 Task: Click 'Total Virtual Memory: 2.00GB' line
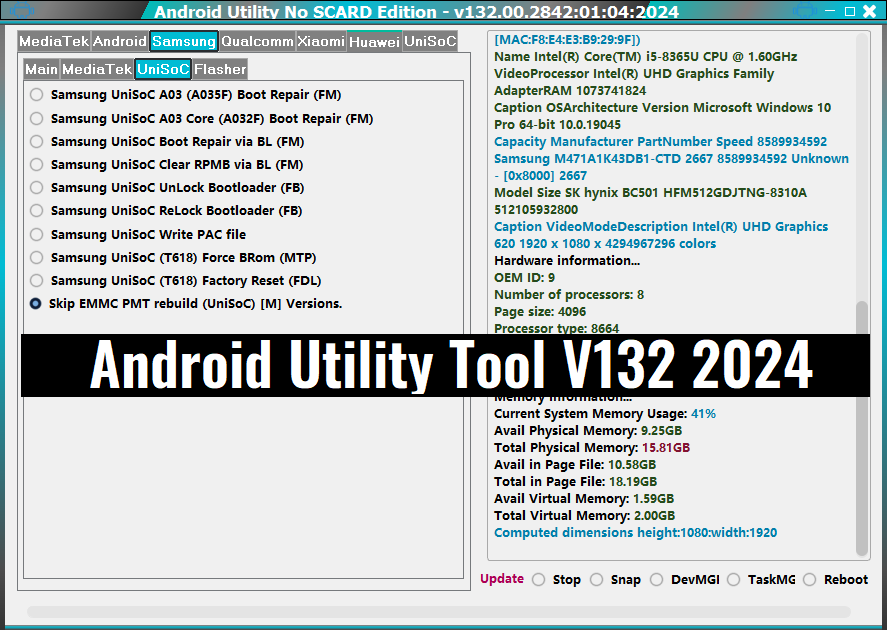(x=584, y=515)
